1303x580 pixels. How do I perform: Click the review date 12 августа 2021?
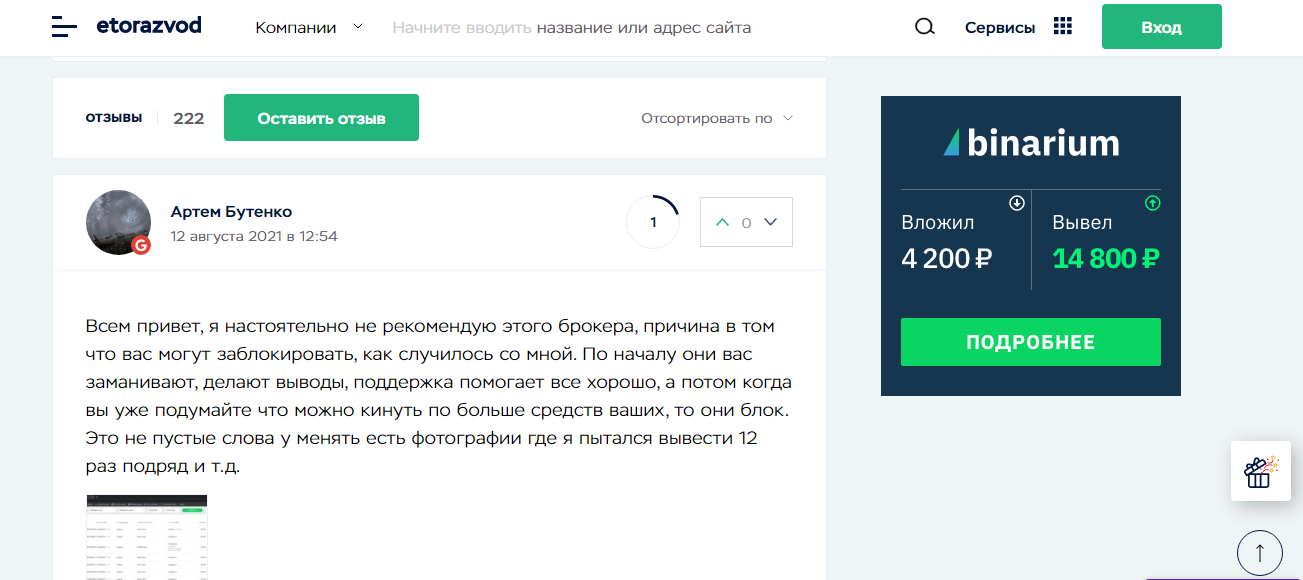pyautogui.click(x=254, y=237)
